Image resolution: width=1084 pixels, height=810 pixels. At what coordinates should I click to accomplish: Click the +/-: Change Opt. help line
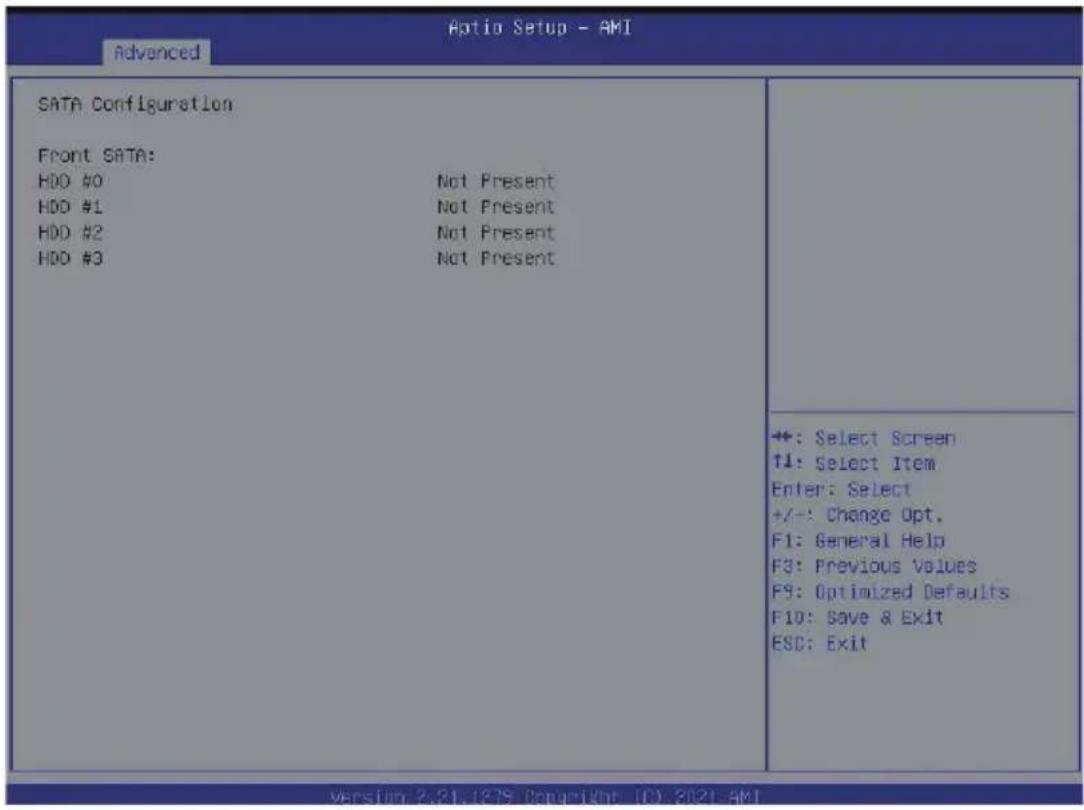click(857, 515)
